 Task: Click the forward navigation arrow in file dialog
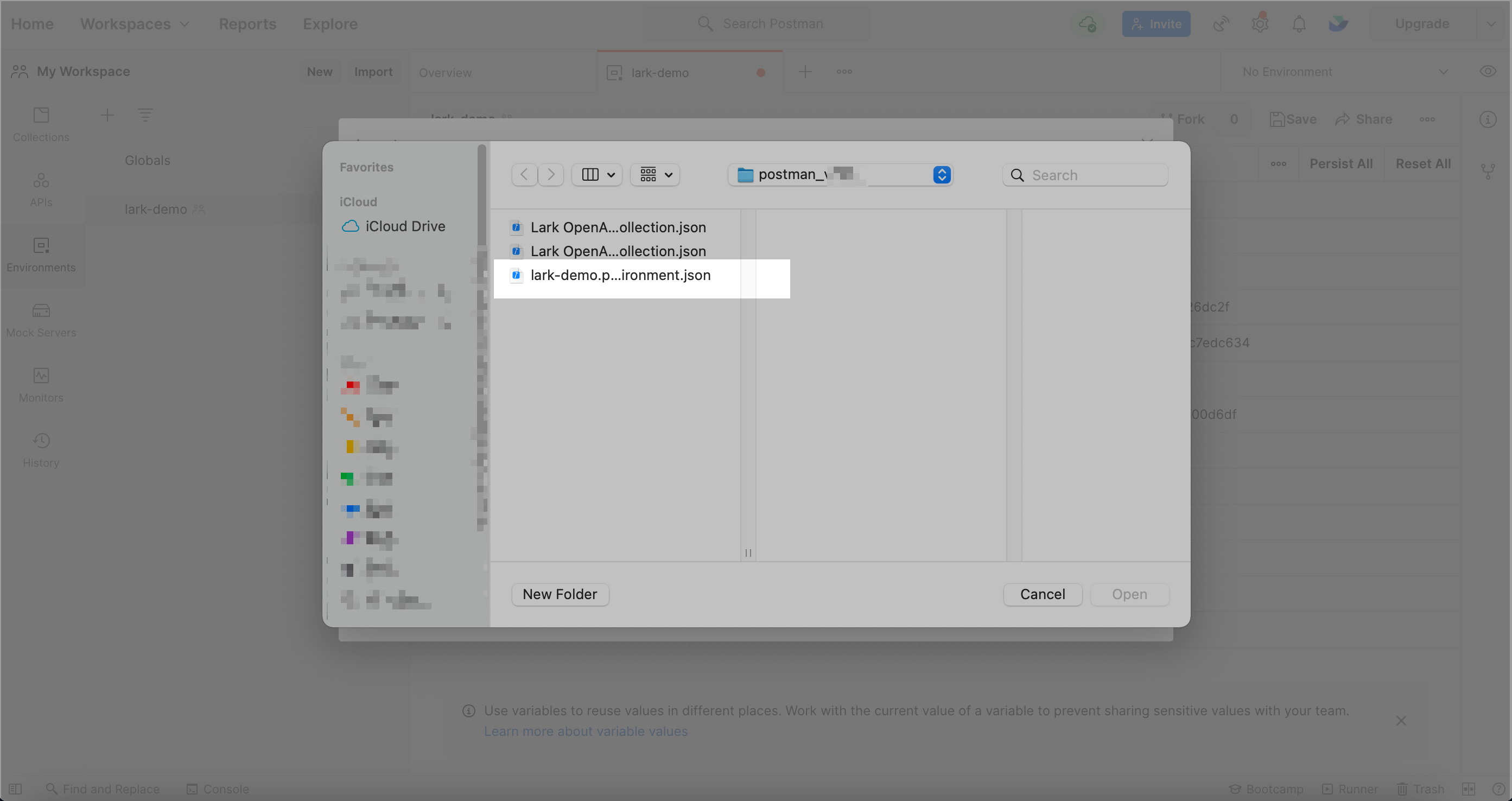pos(550,175)
